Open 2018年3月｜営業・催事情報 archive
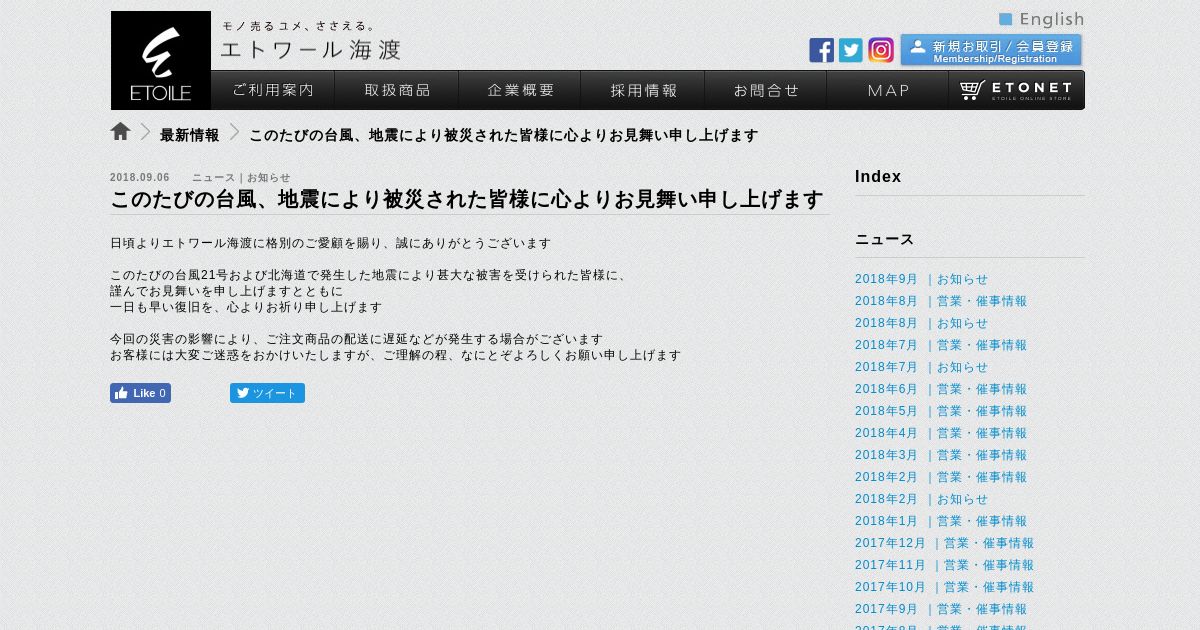Image resolution: width=1200 pixels, height=630 pixels. (941, 455)
